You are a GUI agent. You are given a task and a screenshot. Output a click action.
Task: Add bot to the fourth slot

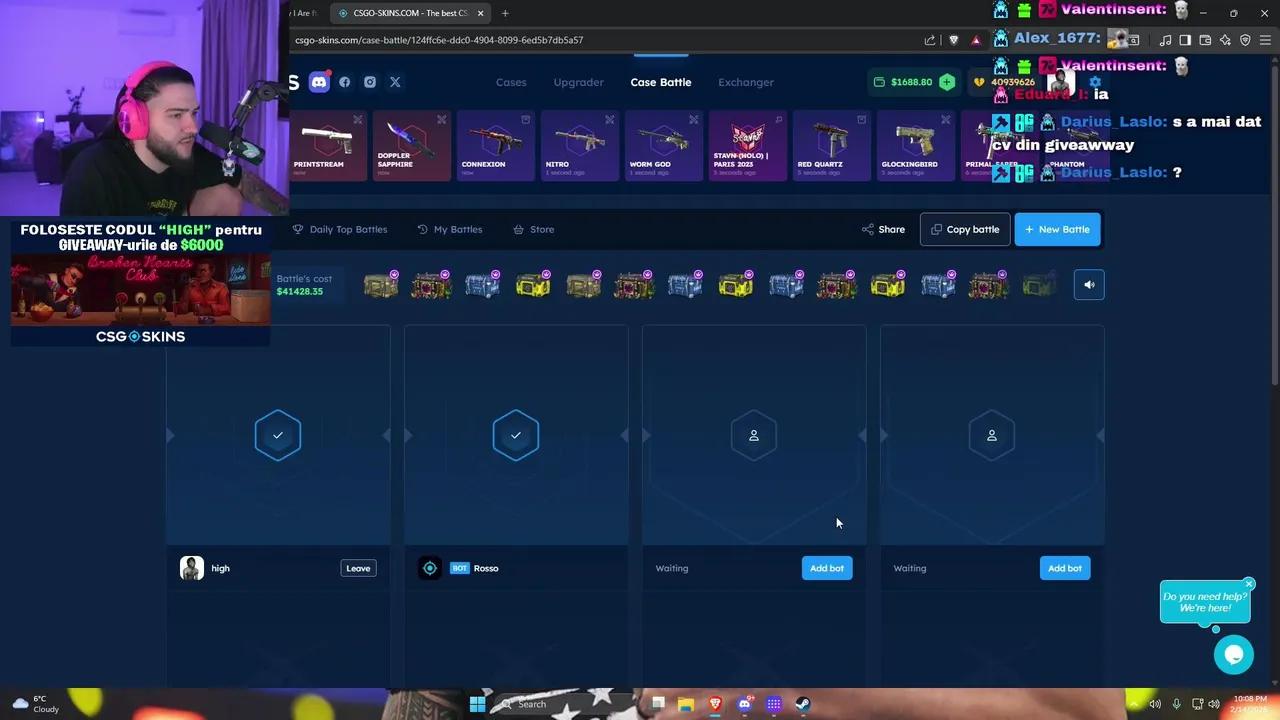[x=1065, y=568]
